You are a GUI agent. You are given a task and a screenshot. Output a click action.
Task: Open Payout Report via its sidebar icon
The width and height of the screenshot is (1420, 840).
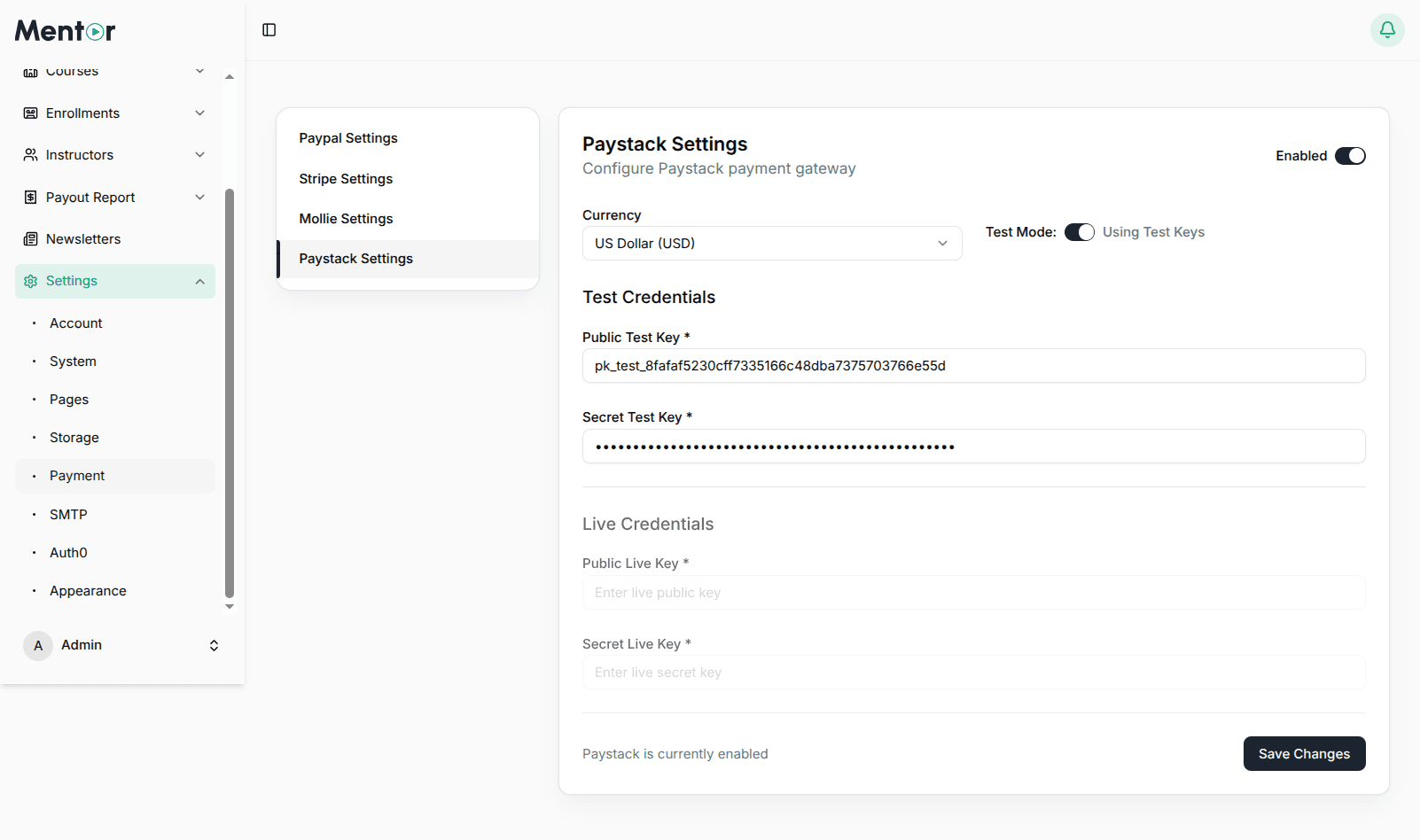pyautogui.click(x=30, y=197)
